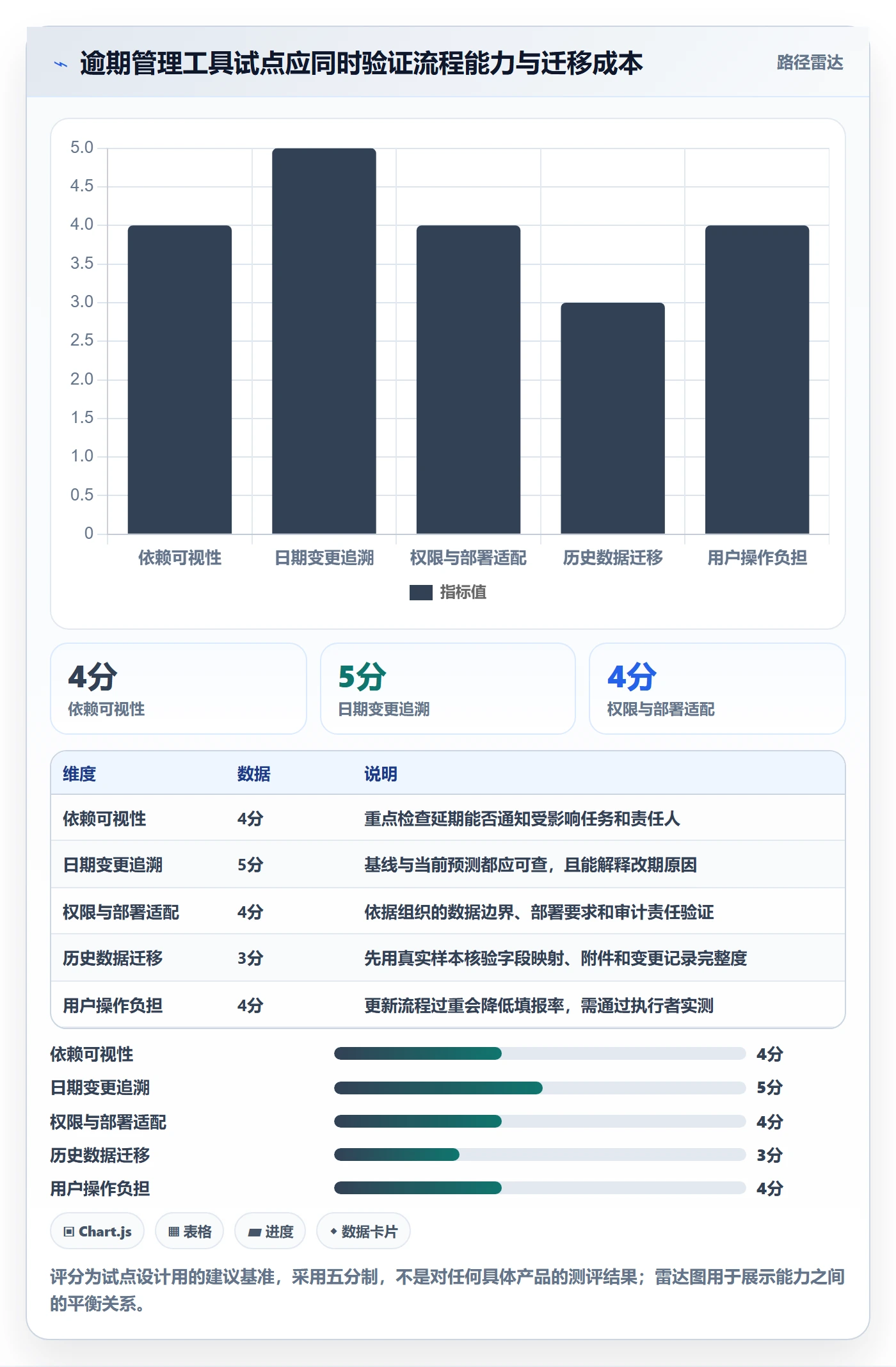Click the 用户操作负担 progress bar

coord(540,1188)
